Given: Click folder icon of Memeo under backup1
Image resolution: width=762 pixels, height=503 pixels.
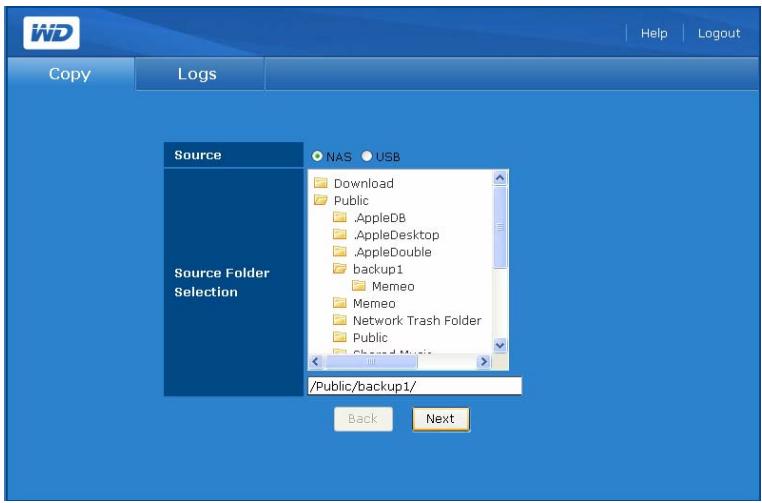Looking at the screenshot, I should (359, 285).
